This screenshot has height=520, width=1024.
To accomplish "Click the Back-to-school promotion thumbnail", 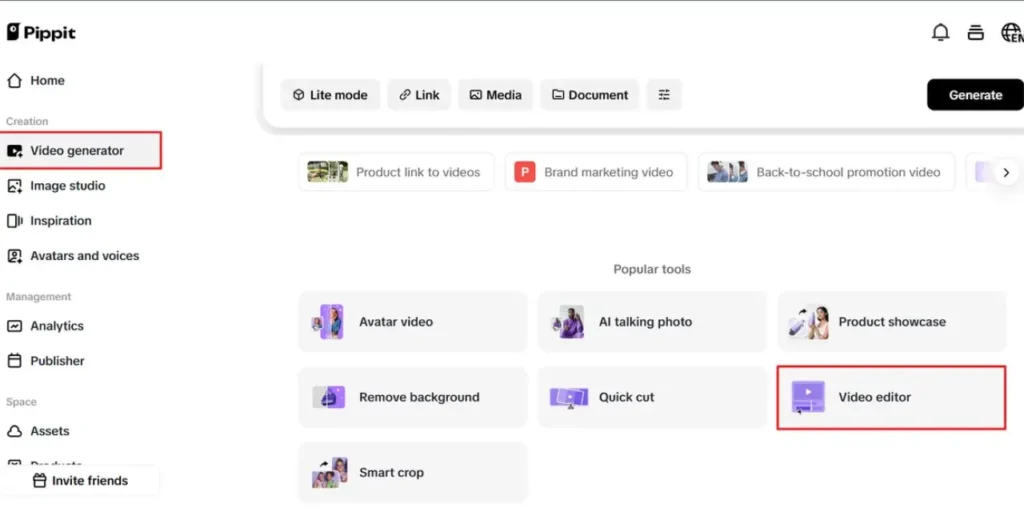I will [x=727, y=172].
